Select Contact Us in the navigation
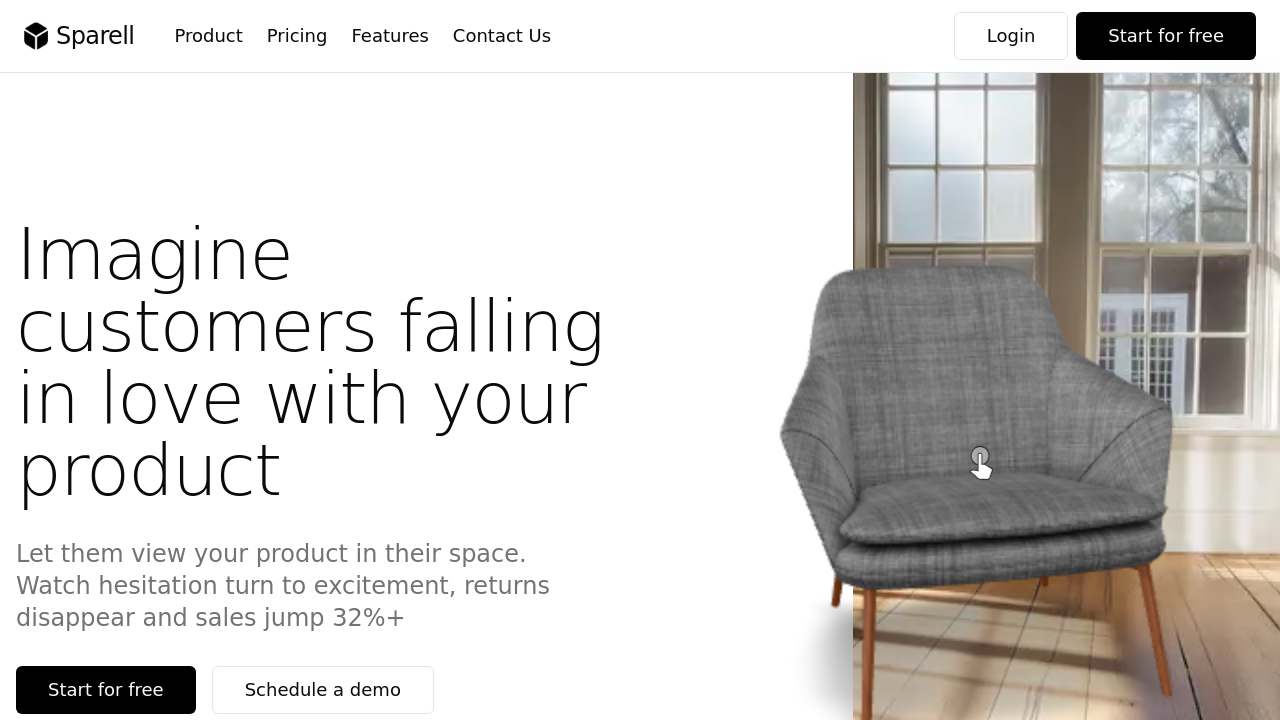The image size is (1280, 720). [502, 36]
